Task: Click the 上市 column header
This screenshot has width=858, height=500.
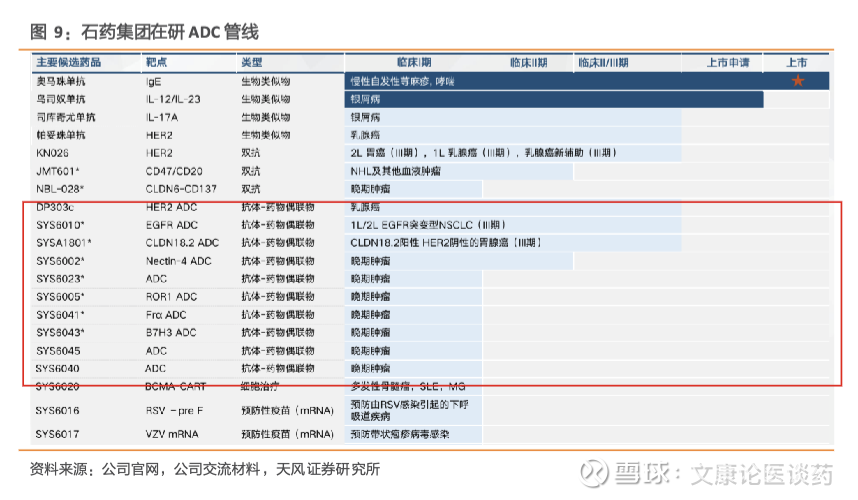Action: click(797, 62)
